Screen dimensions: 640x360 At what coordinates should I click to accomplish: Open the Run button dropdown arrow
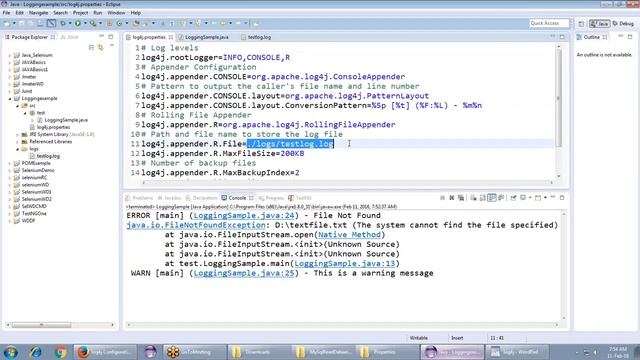click(84, 23)
